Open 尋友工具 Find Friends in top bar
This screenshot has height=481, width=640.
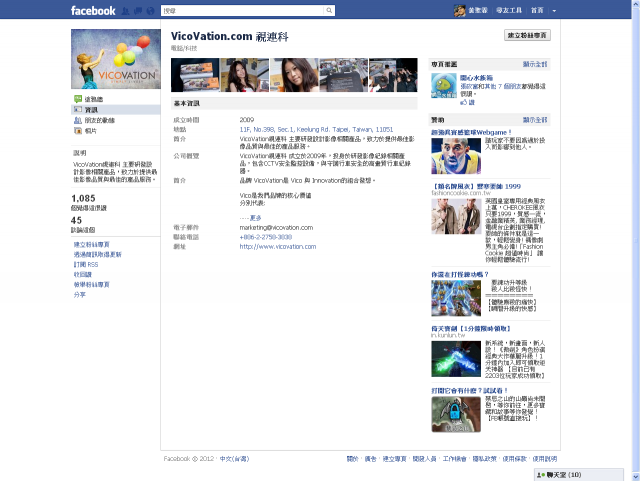click(509, 11)
